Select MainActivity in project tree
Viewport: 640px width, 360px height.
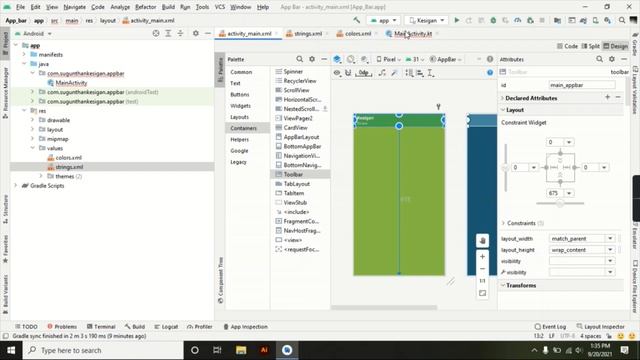[x=71, y=83]
